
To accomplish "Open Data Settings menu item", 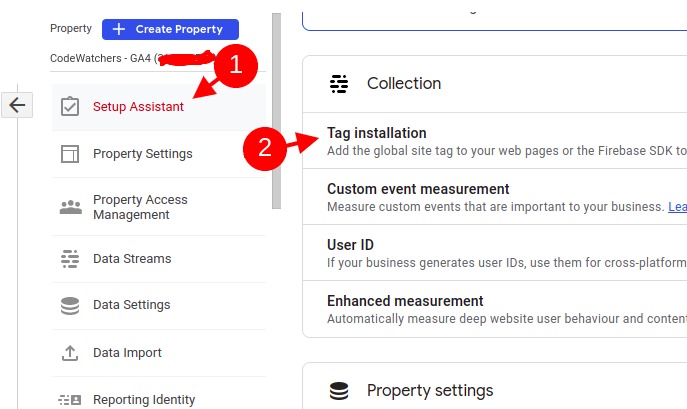I will click(x=159, y=305).
